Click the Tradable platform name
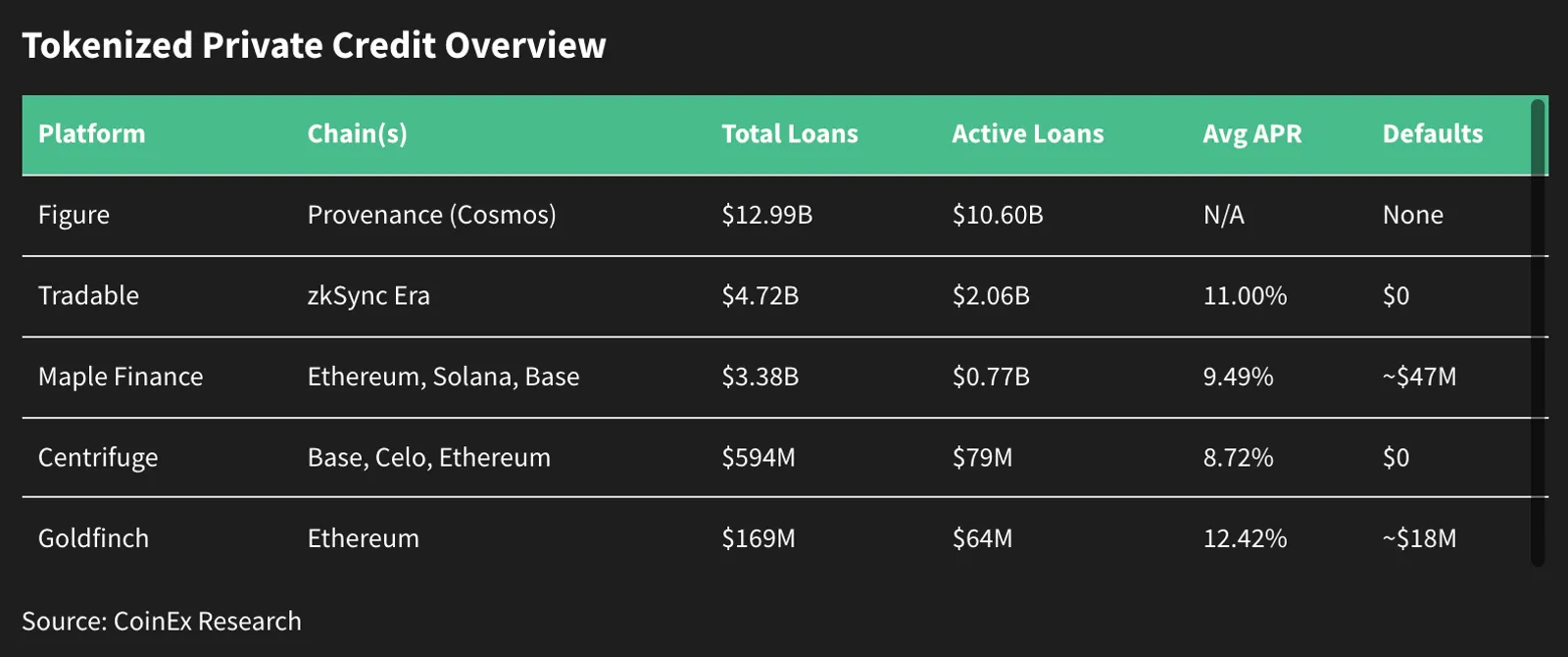The height and width of the screenshot is (657, 1568). tap(88, 296)
